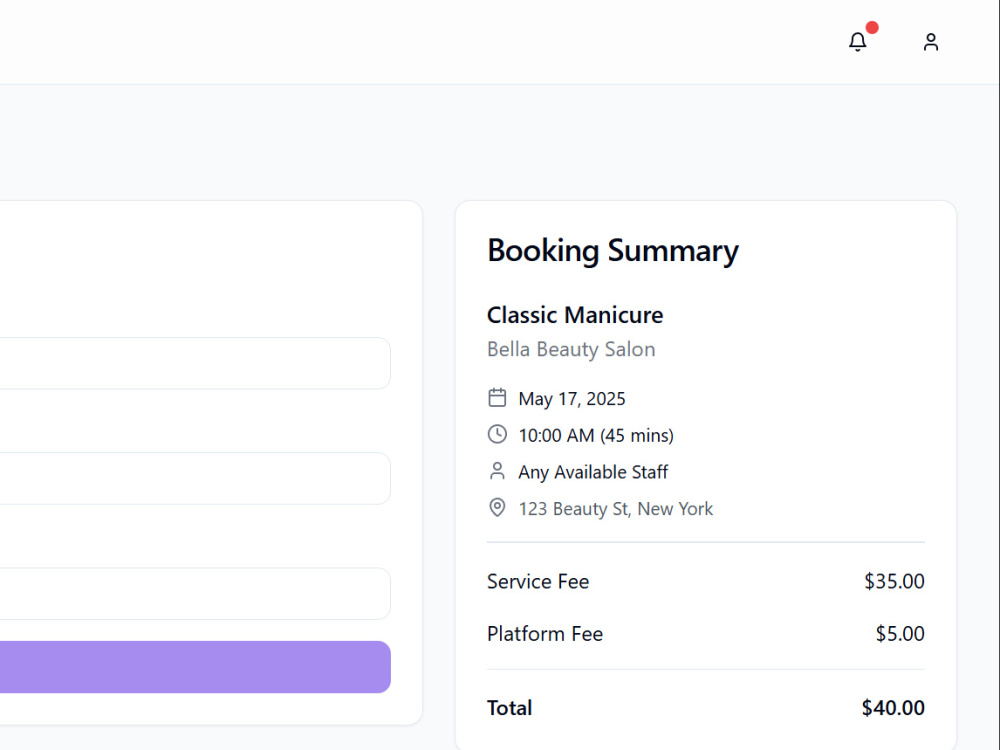Click the Bella Beauty Salon name

571,349
